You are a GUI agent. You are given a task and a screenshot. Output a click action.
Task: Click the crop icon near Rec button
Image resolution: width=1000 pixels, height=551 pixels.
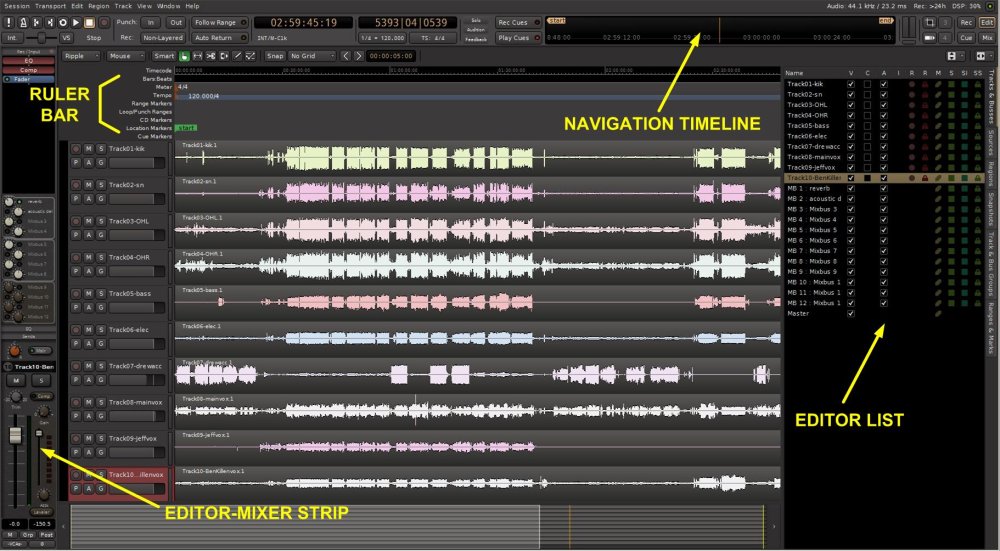click(930, 22)
